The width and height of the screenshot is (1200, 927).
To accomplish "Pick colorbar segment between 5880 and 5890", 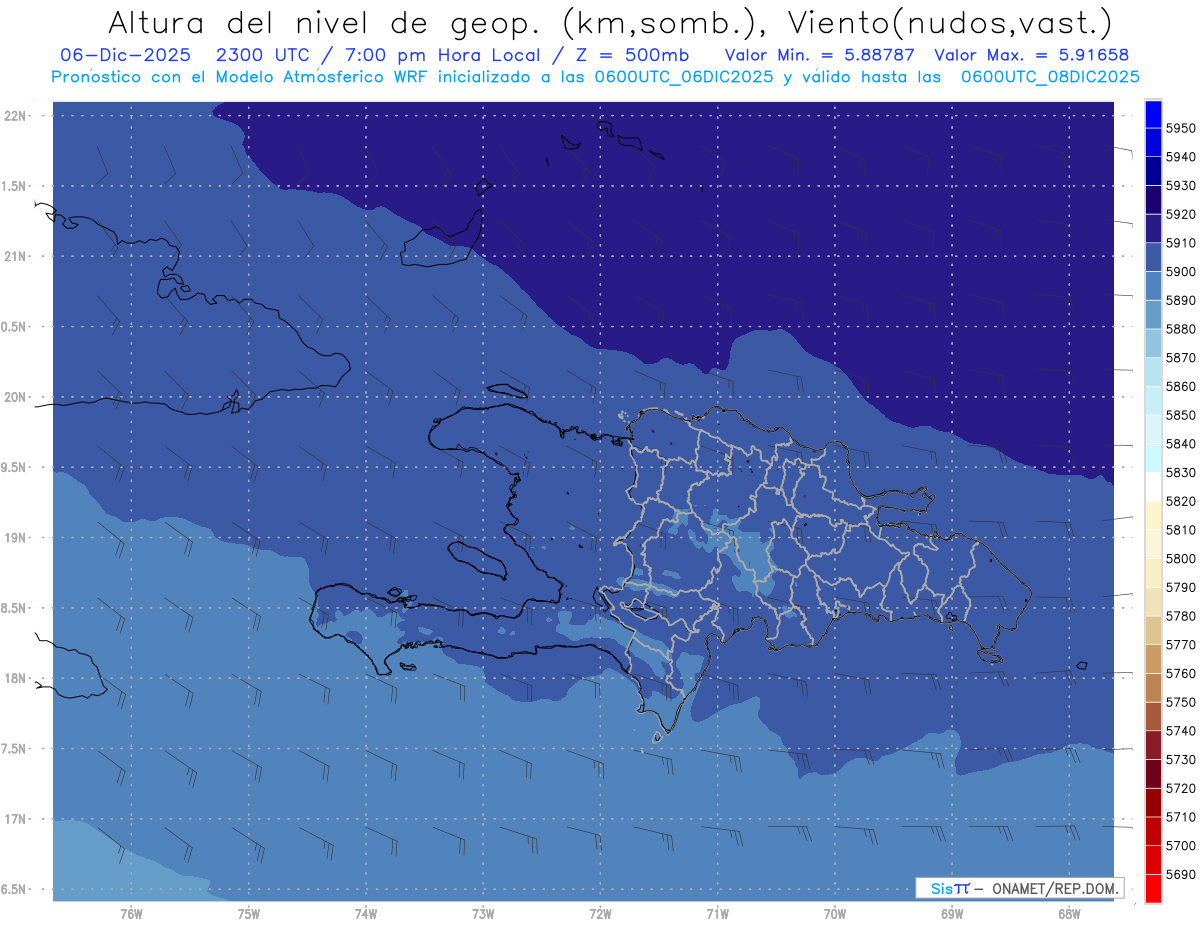I will coord(1153,315).
